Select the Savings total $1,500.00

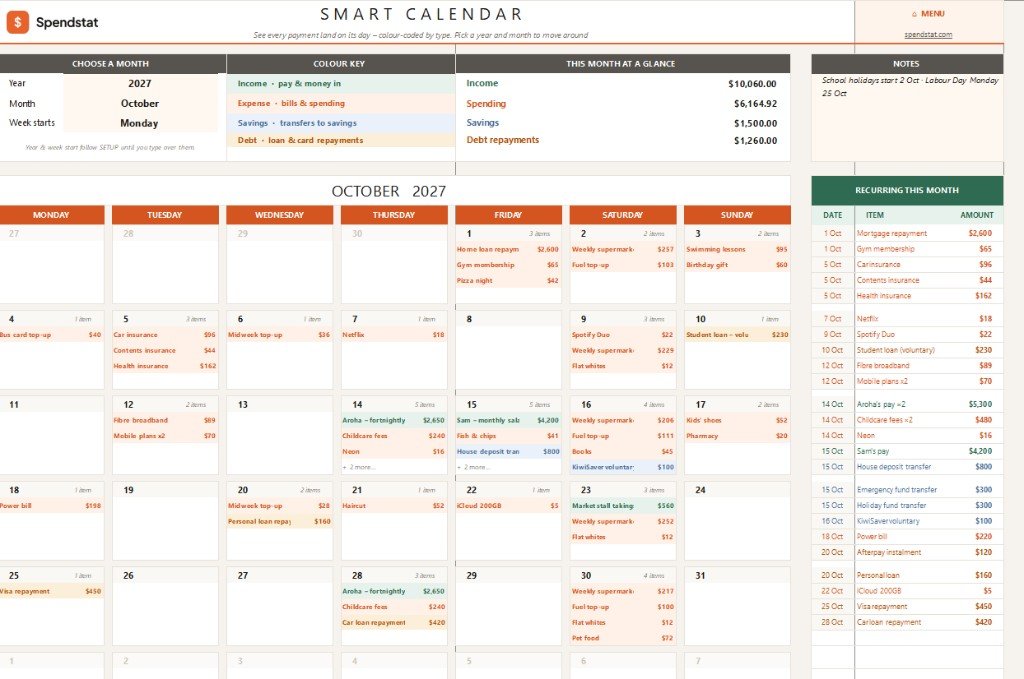pos(755,123)
